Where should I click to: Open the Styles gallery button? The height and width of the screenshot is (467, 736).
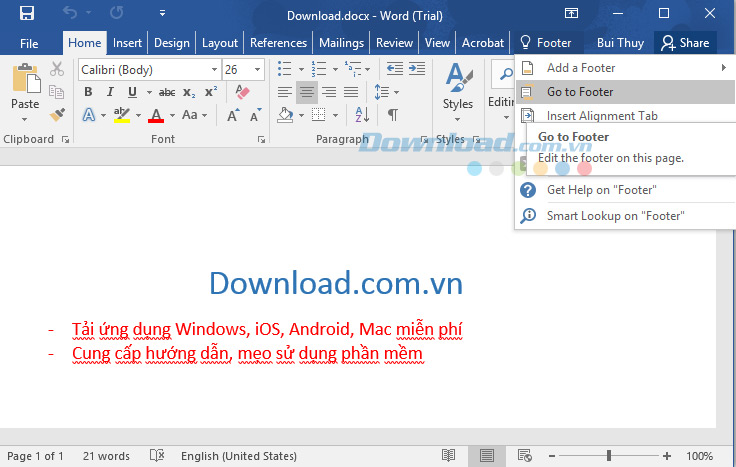pos(458,92)
